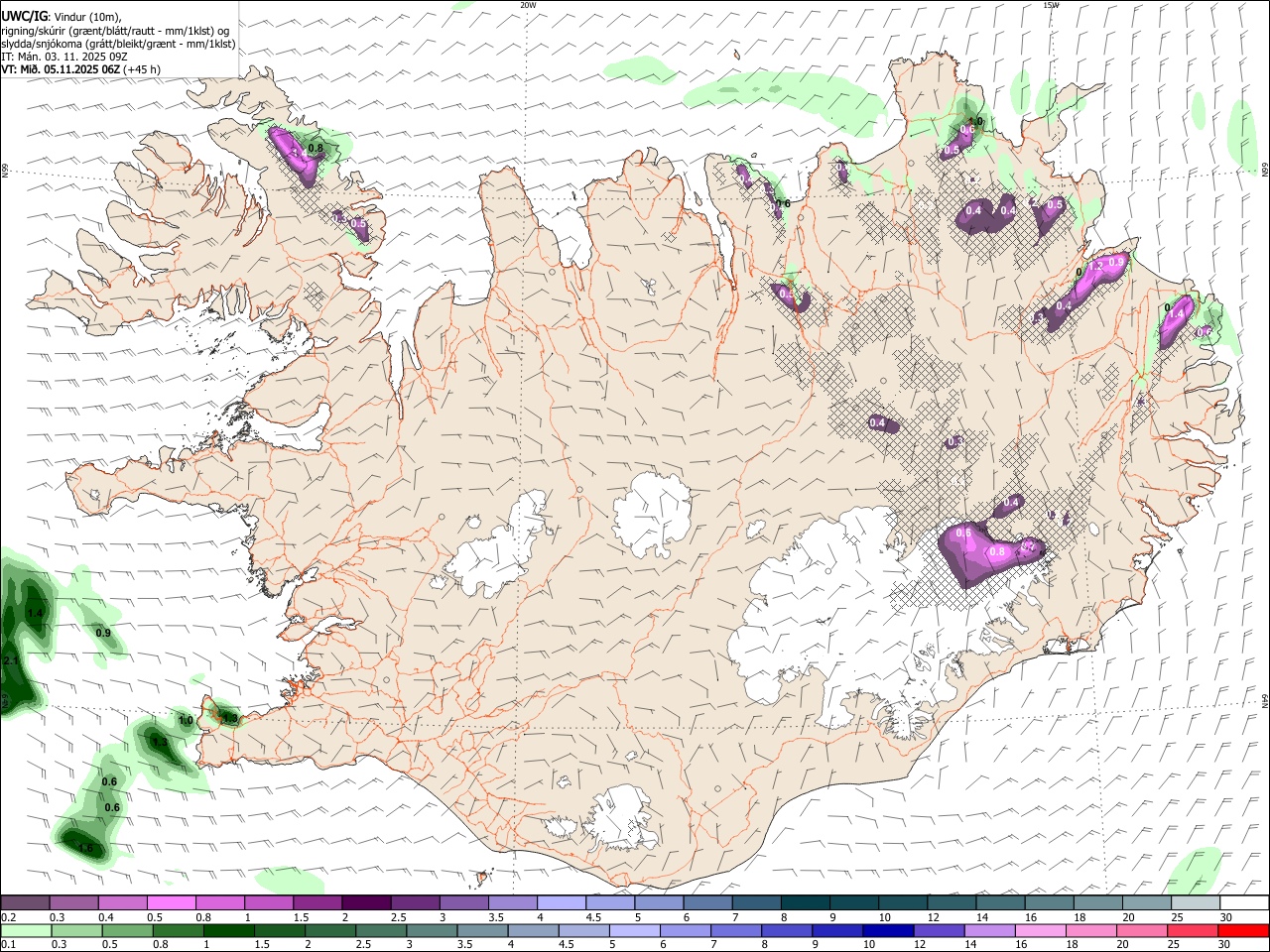
Task: Click the snow value '0.9' beside '1.2'
Action: 1116,262
